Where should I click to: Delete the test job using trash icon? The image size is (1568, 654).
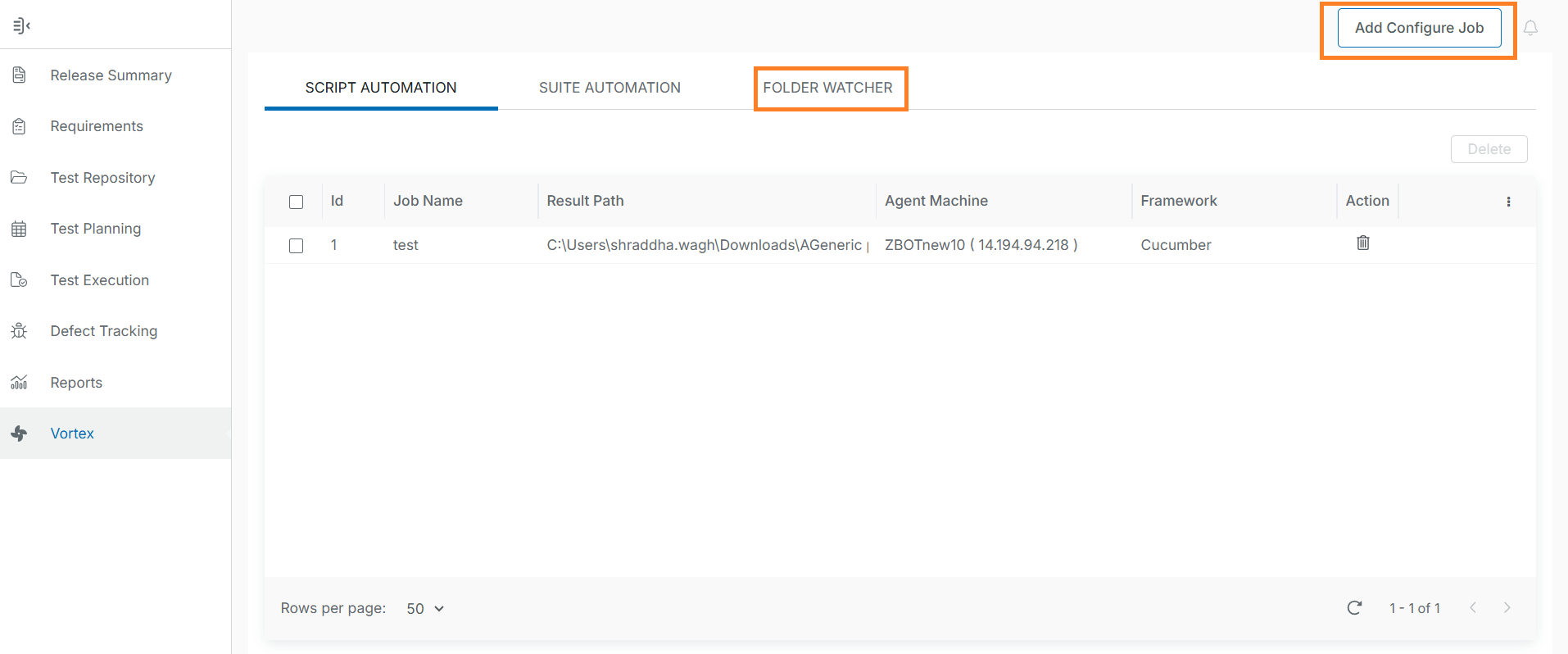click(x=1362, y=243)
